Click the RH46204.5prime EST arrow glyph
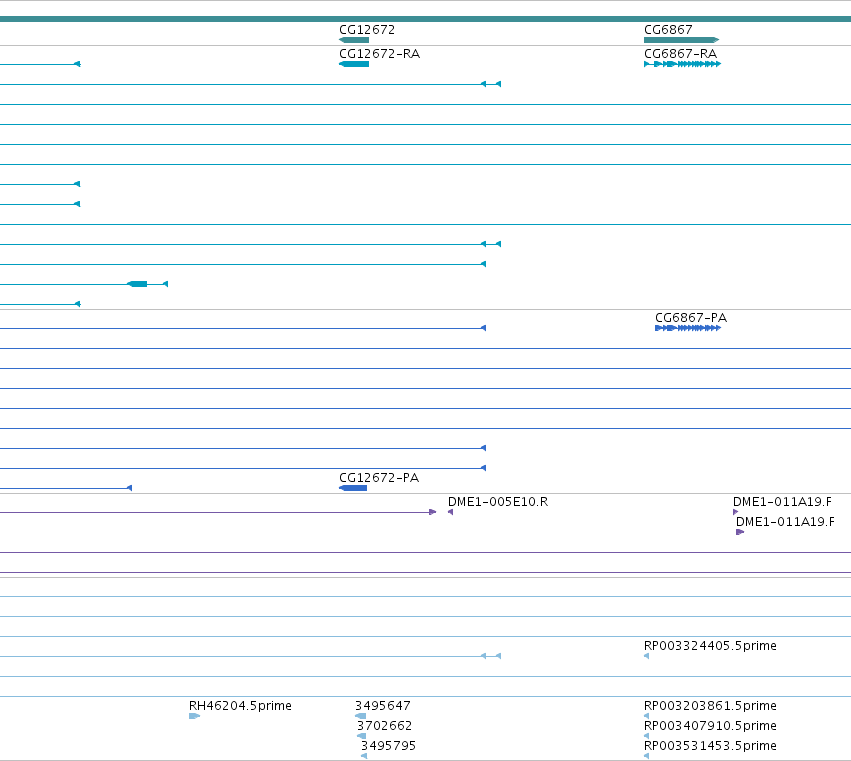Screen dimensions: 851x761 194,716
